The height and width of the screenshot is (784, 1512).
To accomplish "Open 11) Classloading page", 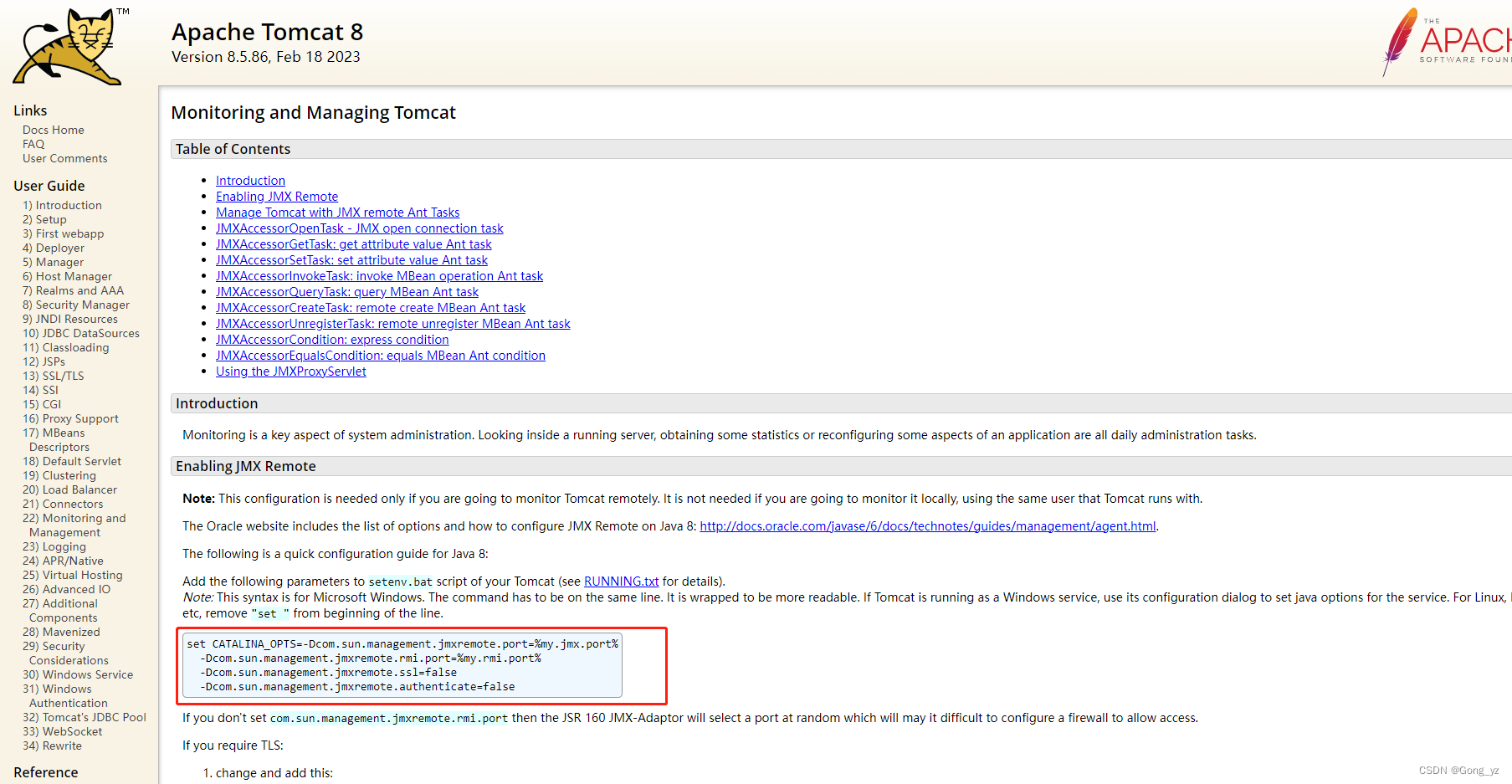I will (x=66, y=347).
